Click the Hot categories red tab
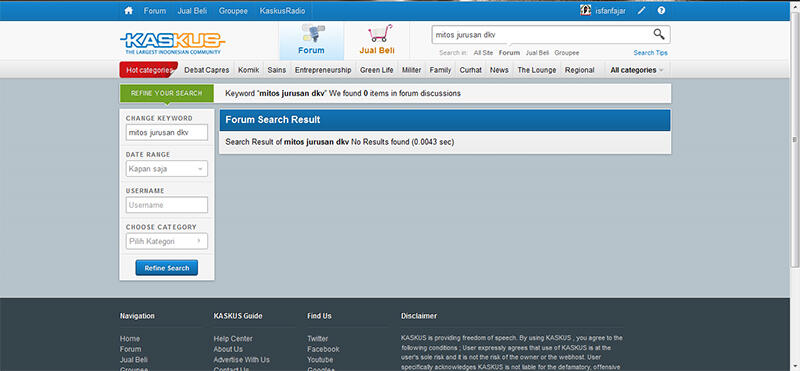 pyautogui.click(x=148, y=70)
